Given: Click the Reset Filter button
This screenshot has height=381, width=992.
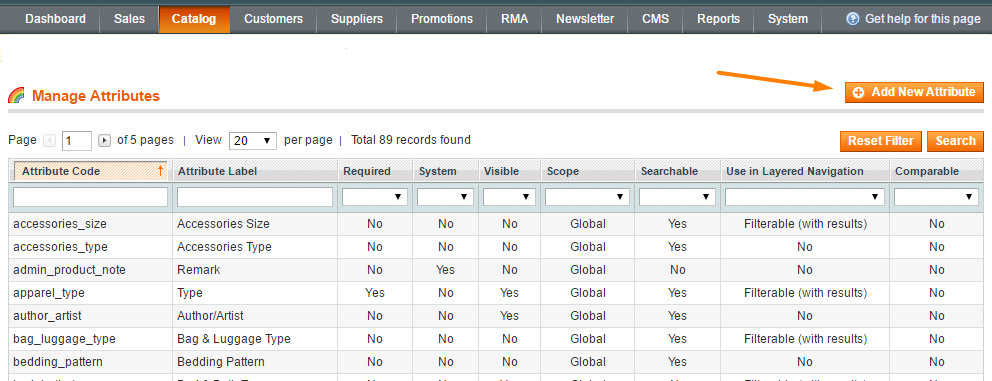Looking at the screenshot, I should click(x=881, y=141).
